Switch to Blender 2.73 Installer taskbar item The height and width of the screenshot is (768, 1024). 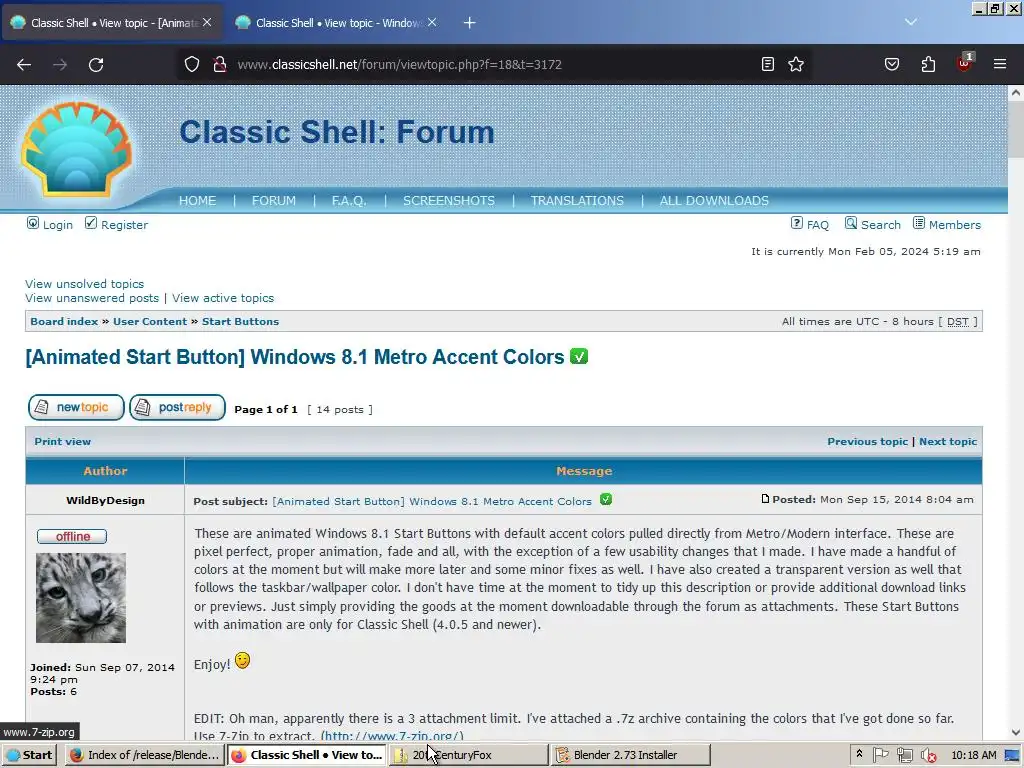click(x=631, y=755)
